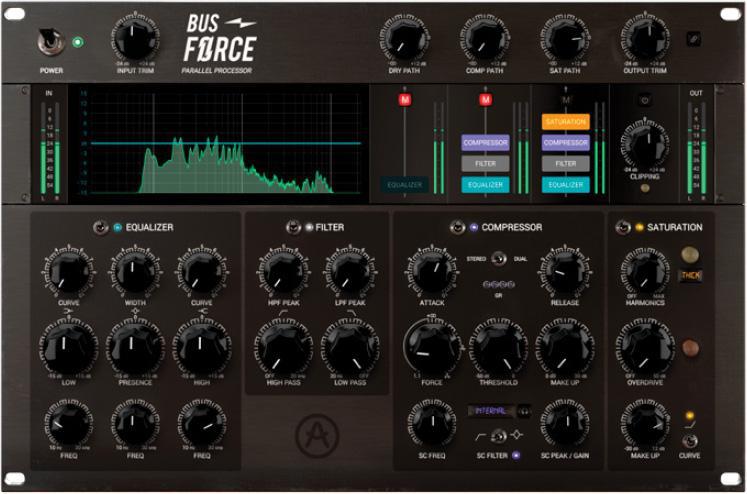Click the SC PEAK / GAIN knob
Image resolution: width=747 pixels, height=494 pixels.
[x=565, y=423]
